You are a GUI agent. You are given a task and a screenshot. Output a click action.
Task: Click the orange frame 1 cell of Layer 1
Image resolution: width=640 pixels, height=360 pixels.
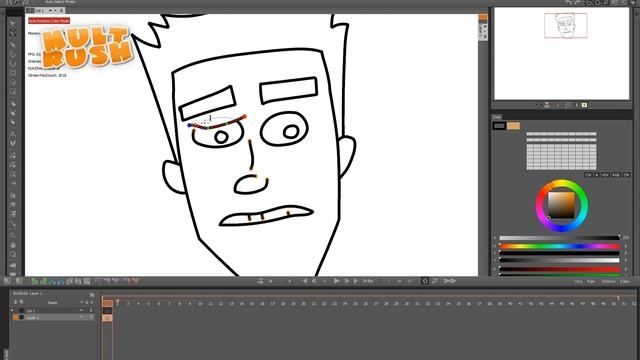tap(107, 318)
